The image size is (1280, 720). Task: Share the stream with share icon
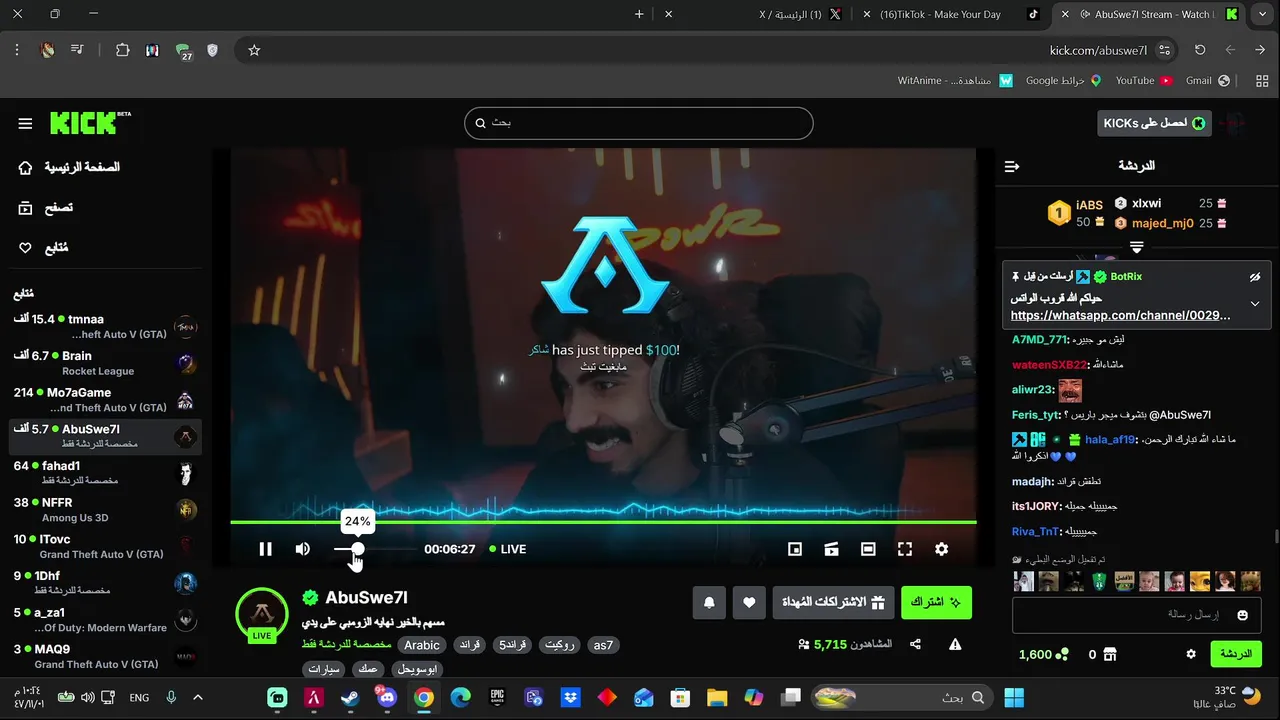click(x=915, y=645)
